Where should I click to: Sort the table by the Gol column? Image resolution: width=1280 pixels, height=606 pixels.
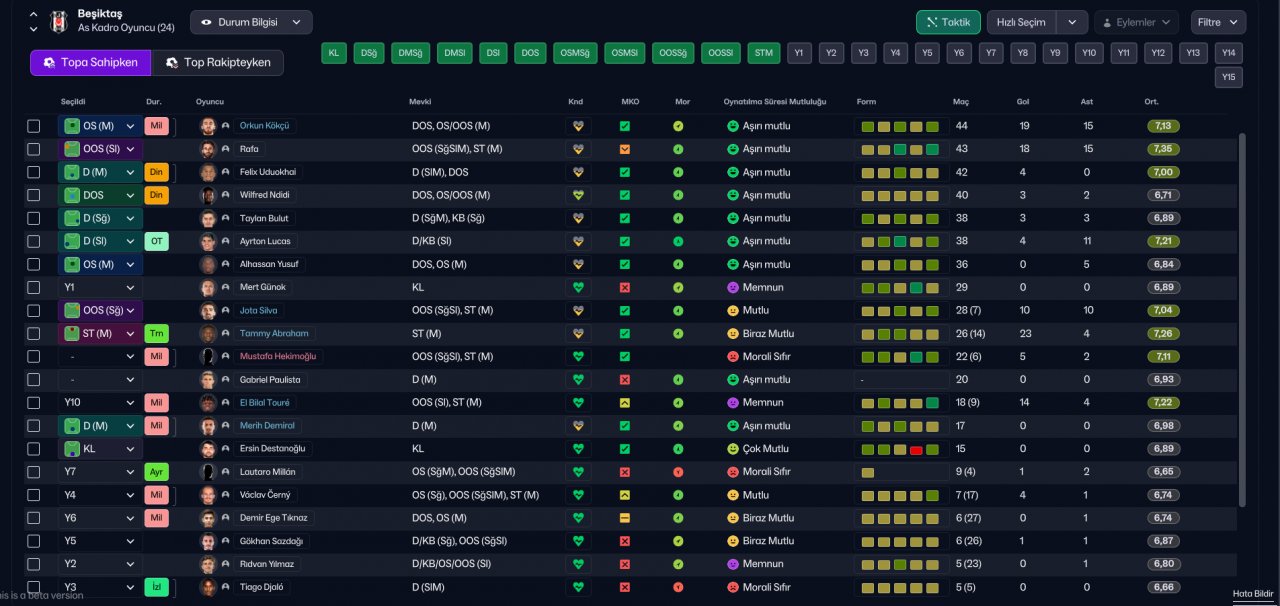[x=1023, y=102]
